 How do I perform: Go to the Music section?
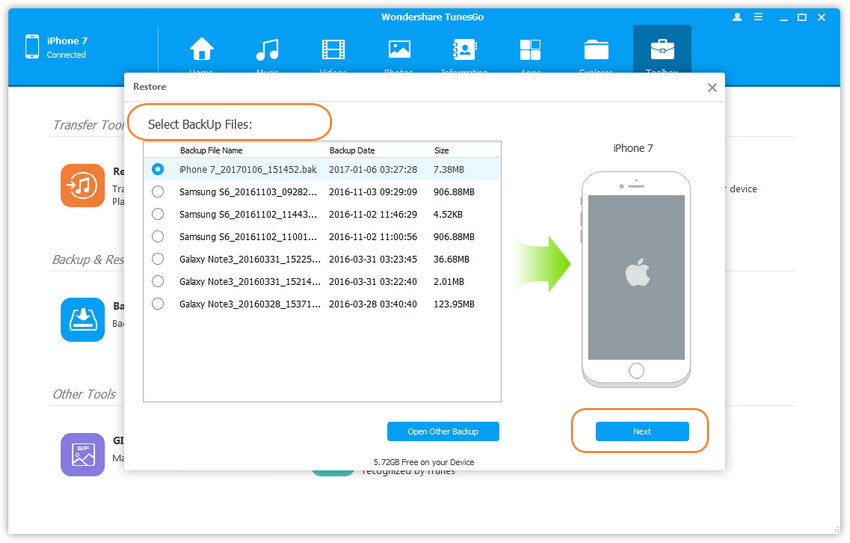point(267,50)
